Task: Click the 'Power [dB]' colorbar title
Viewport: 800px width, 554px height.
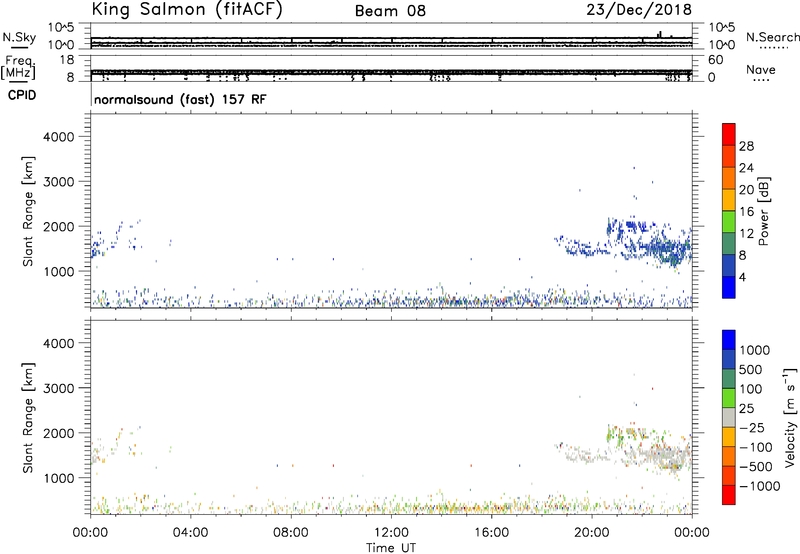Action: [x=763, y=211]
